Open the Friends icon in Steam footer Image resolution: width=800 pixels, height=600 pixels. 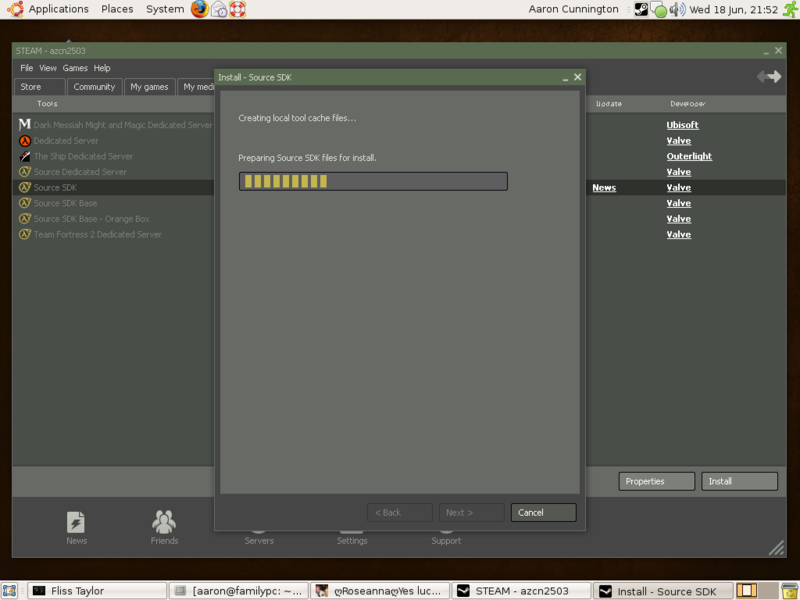(x=164, y=522)
